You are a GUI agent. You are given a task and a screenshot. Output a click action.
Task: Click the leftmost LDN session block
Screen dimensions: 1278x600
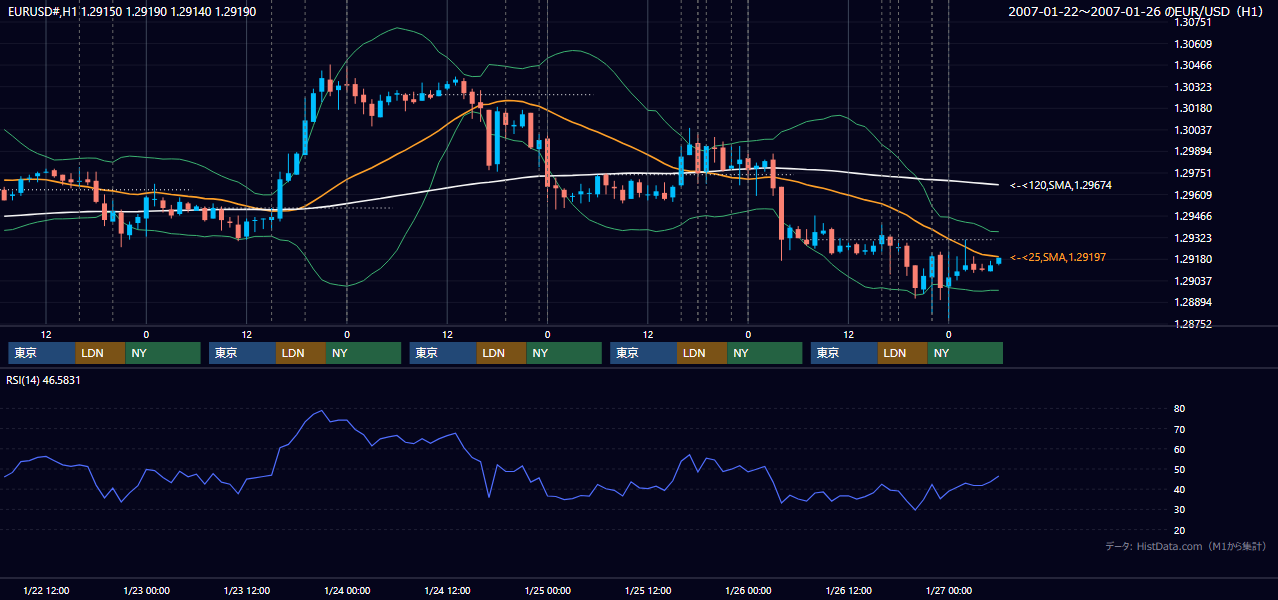click(101, 353)
